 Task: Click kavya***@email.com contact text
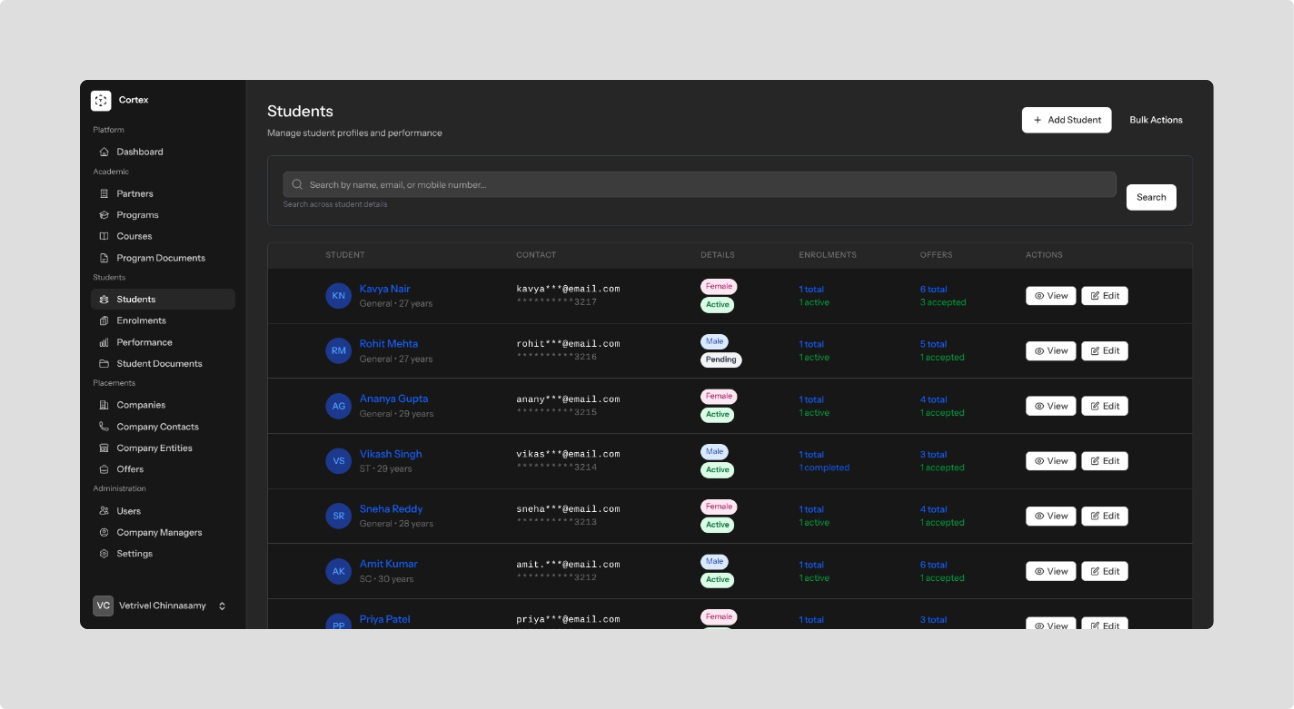click(x=568, y=289)
